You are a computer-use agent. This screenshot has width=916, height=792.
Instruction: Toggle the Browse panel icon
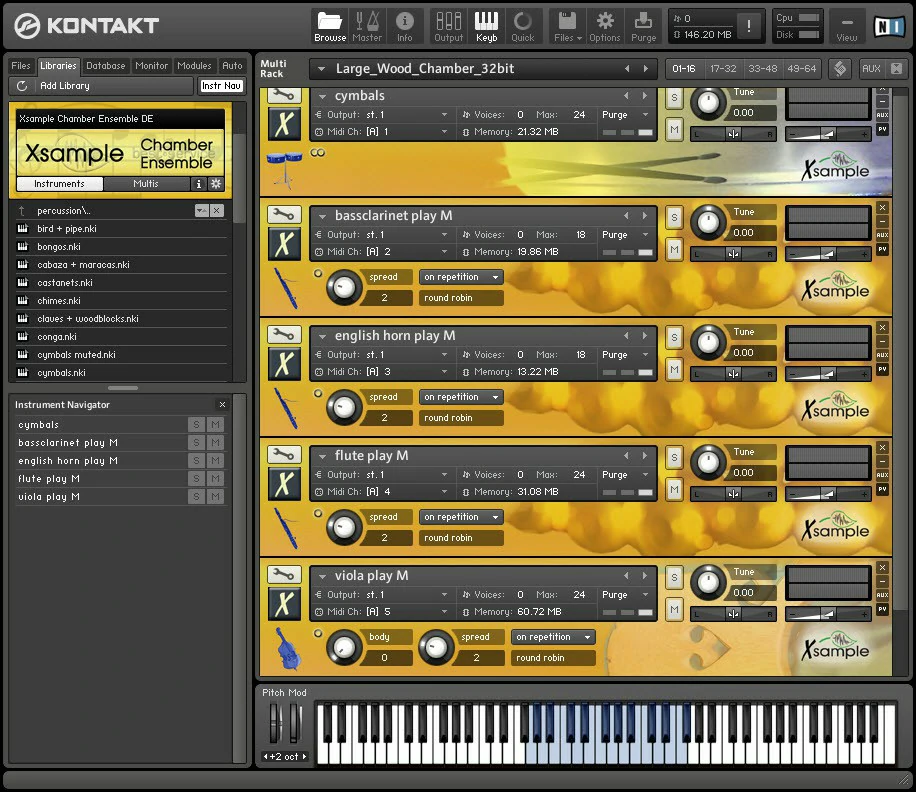coord(329,27)
